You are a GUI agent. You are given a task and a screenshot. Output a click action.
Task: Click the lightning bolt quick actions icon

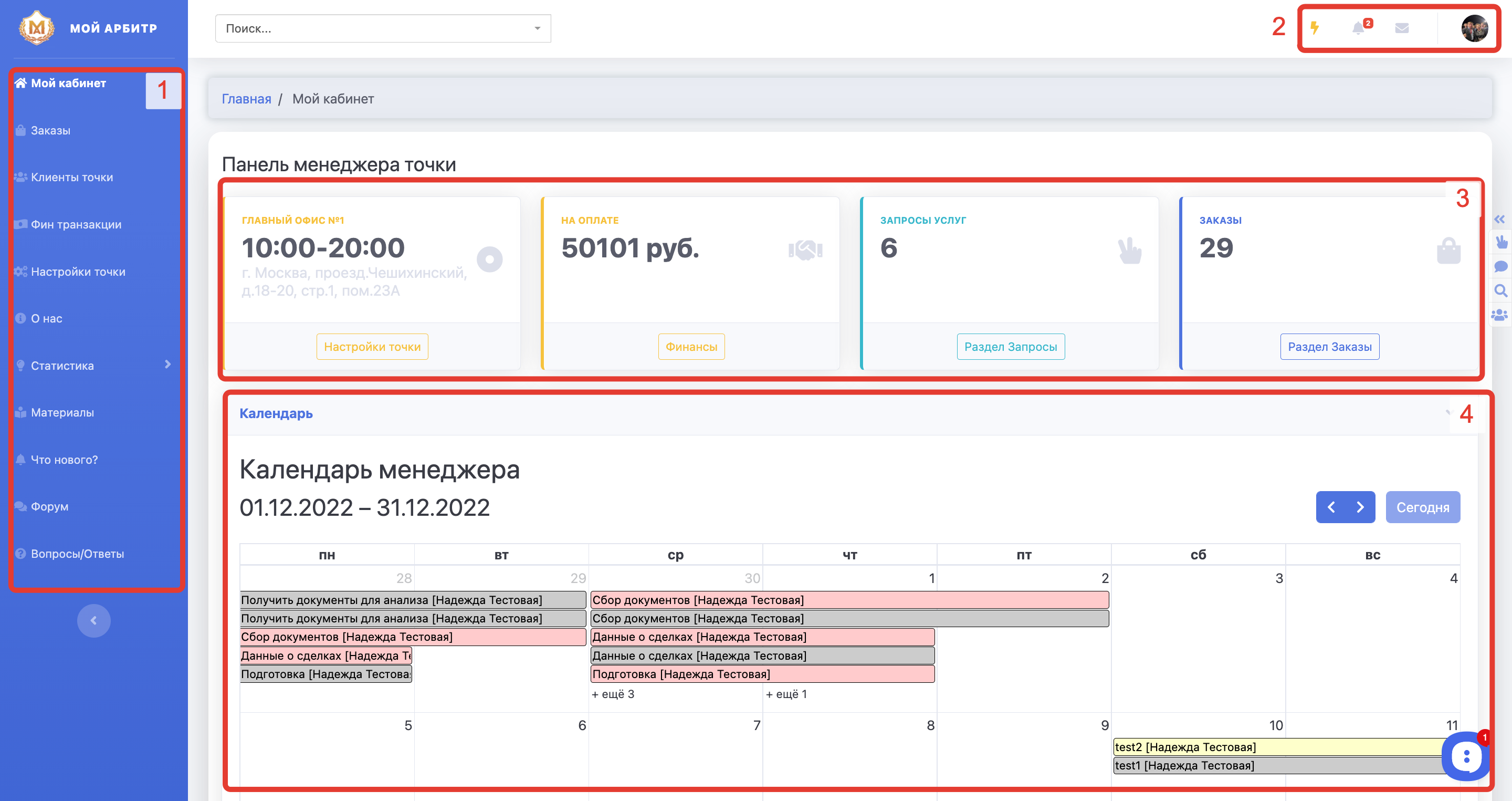click(1315, 28)
